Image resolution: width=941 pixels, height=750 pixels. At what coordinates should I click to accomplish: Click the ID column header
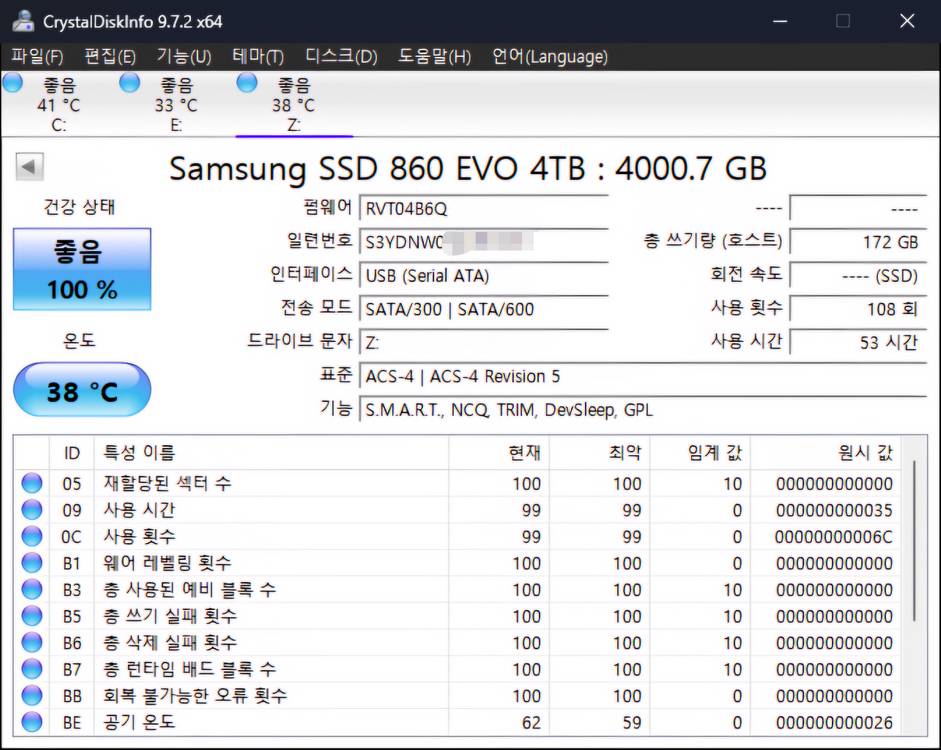tap(71, 452)
